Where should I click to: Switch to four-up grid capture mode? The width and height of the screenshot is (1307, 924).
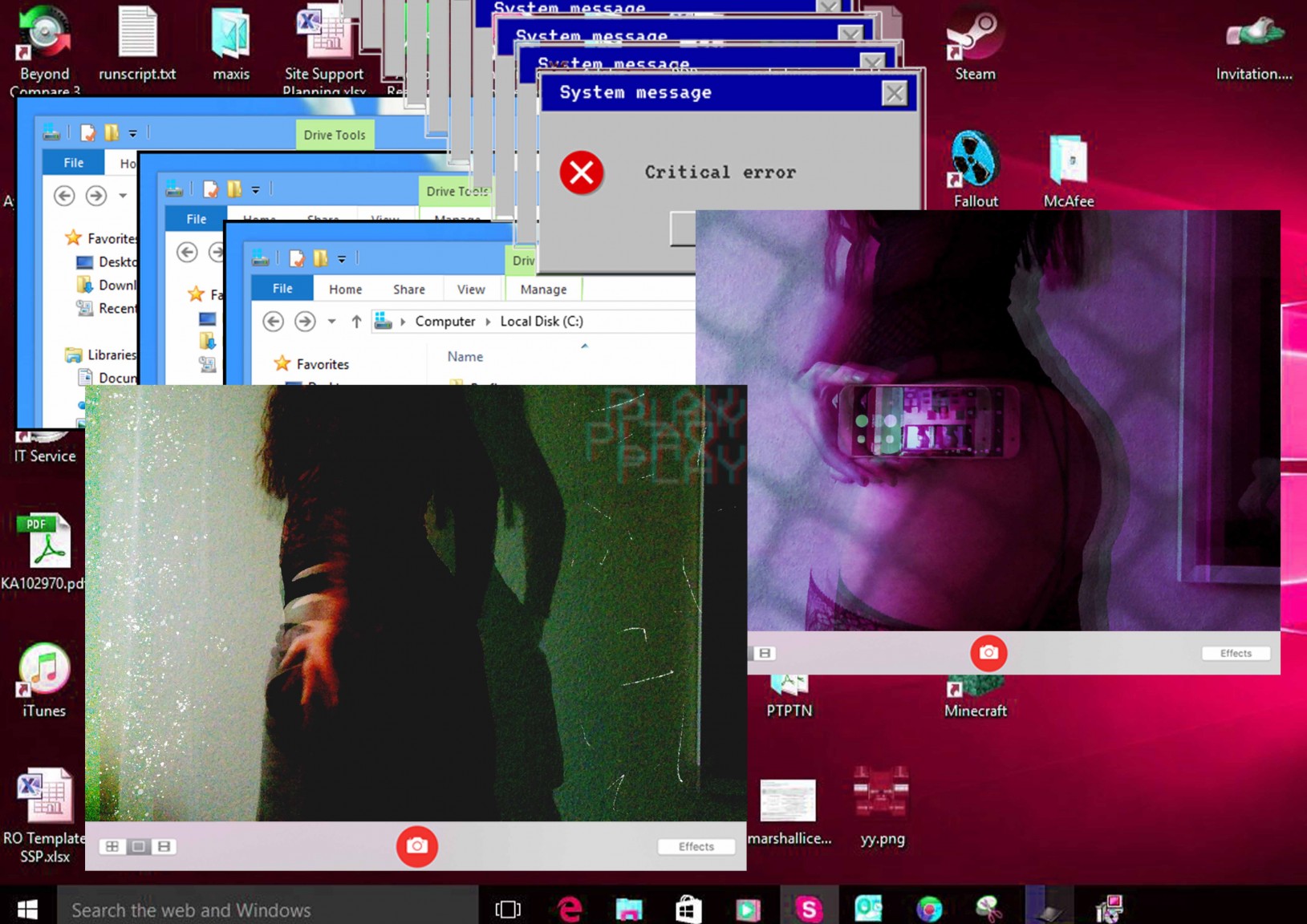tap(112, 846)
